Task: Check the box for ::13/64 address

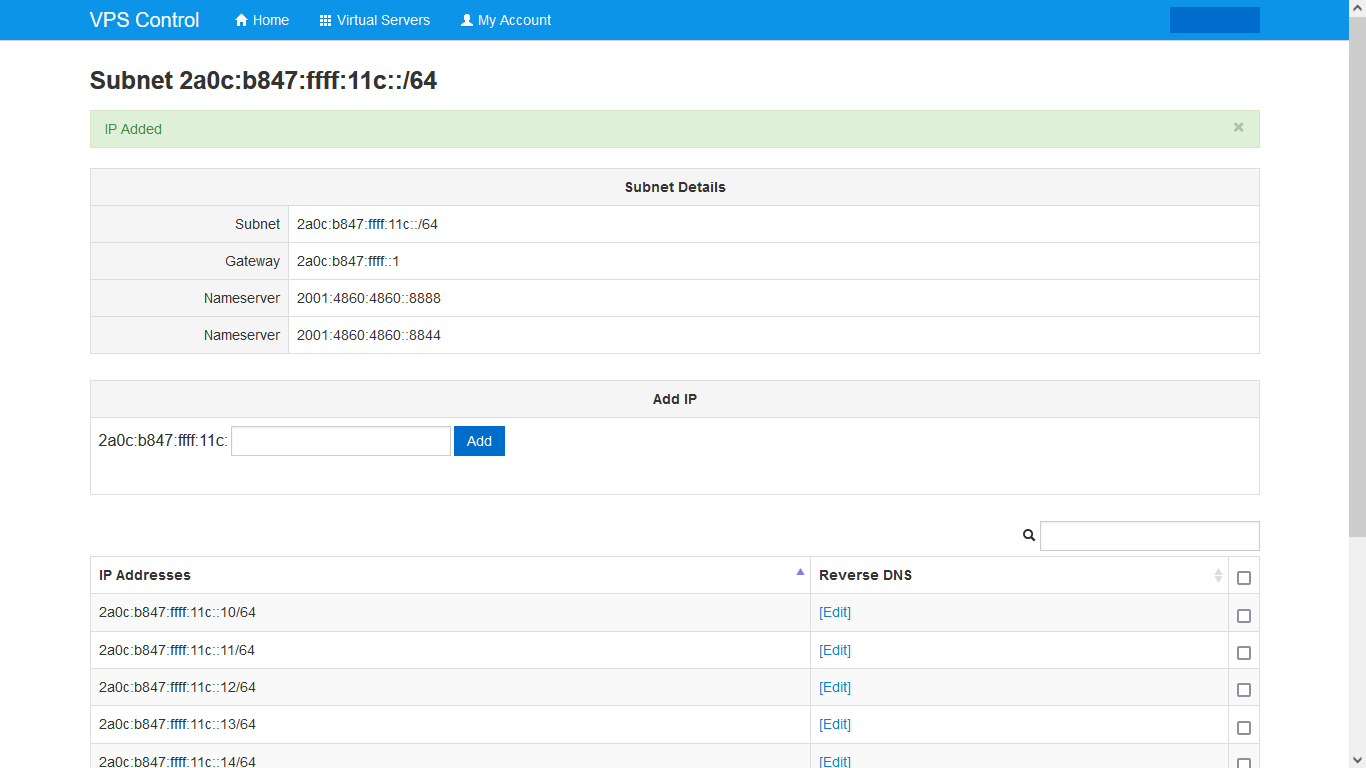Action: [x=1244, y=727]
